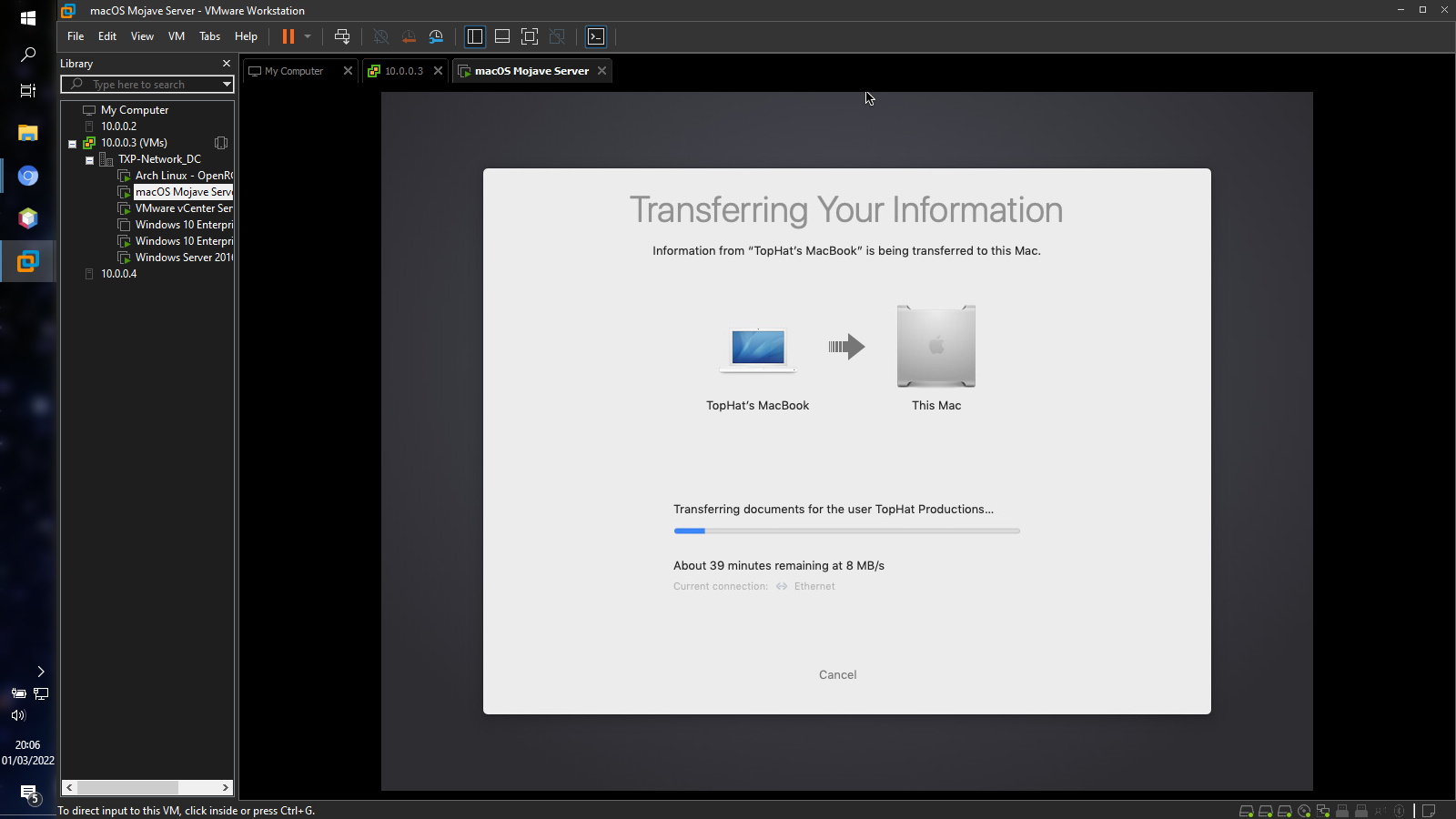Click the Unity mode icon

pyautogui.click(x=557, y=36)
